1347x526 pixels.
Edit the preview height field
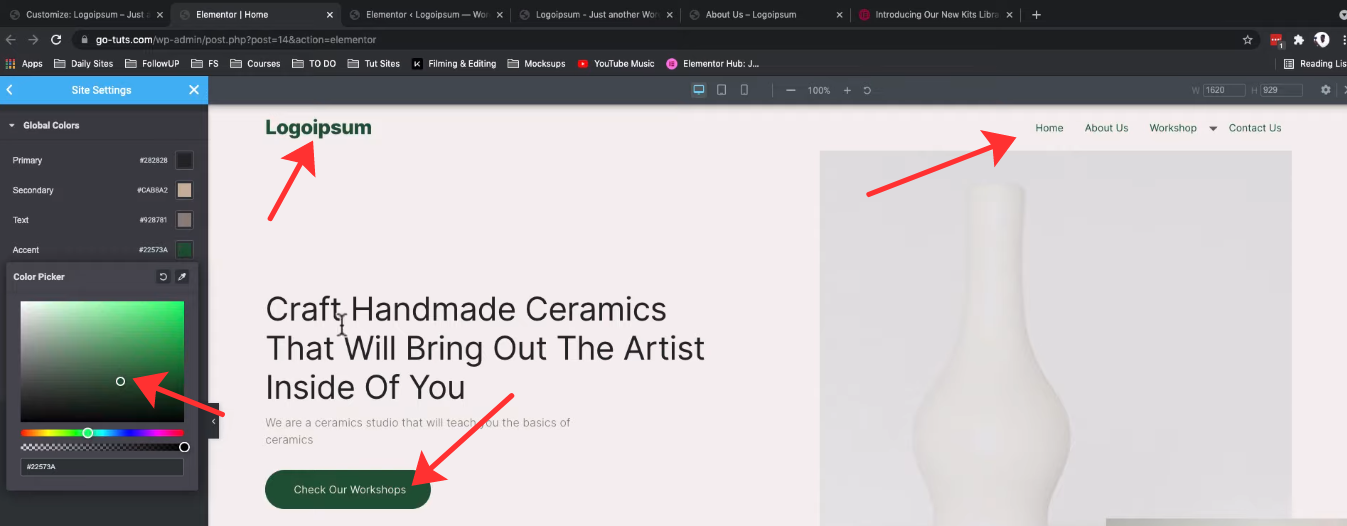click(x=1282, y=90)
